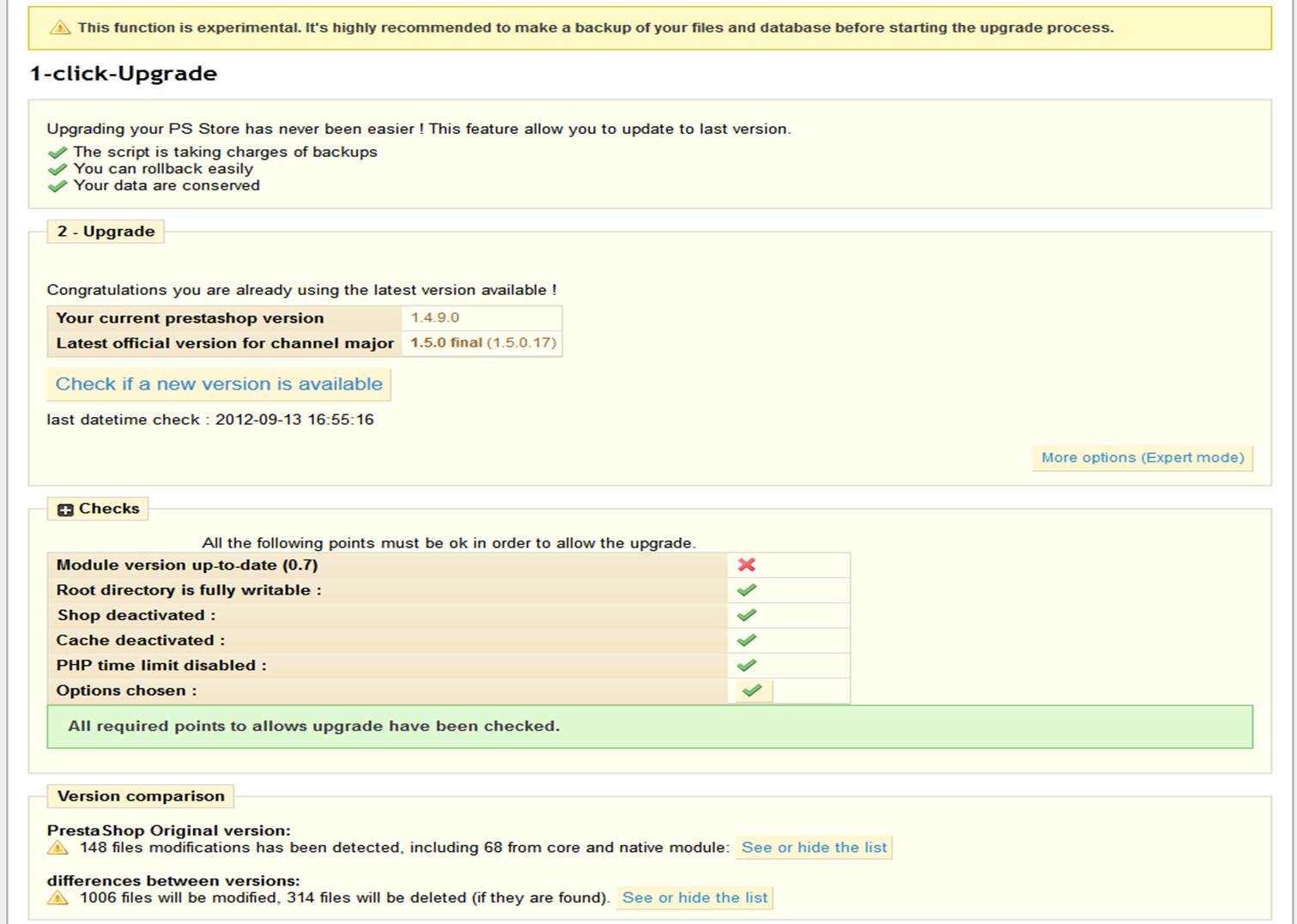
Task: Click the green check for Shop deactivated
Action: [x=747, y=615]
